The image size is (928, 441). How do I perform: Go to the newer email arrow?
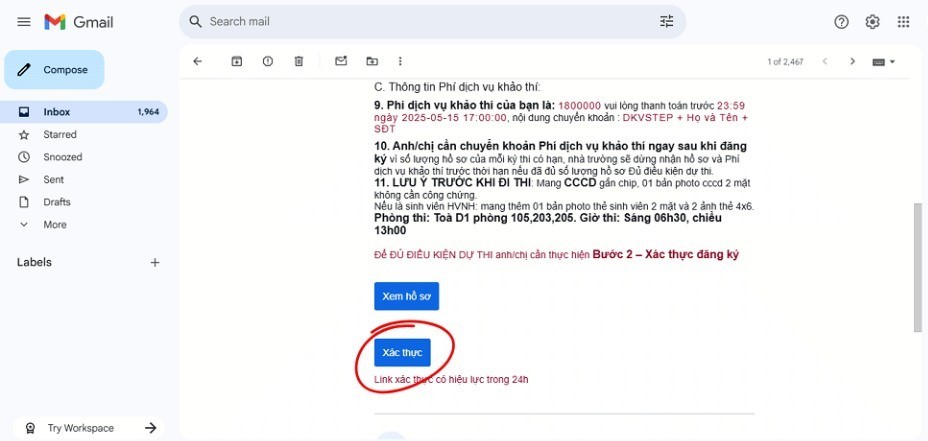click(x=824, y=61)
